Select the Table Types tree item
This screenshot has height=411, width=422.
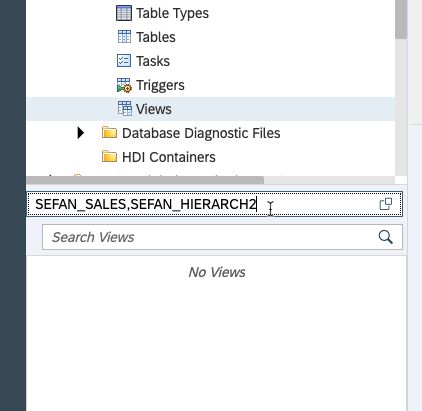pos(172,13)
